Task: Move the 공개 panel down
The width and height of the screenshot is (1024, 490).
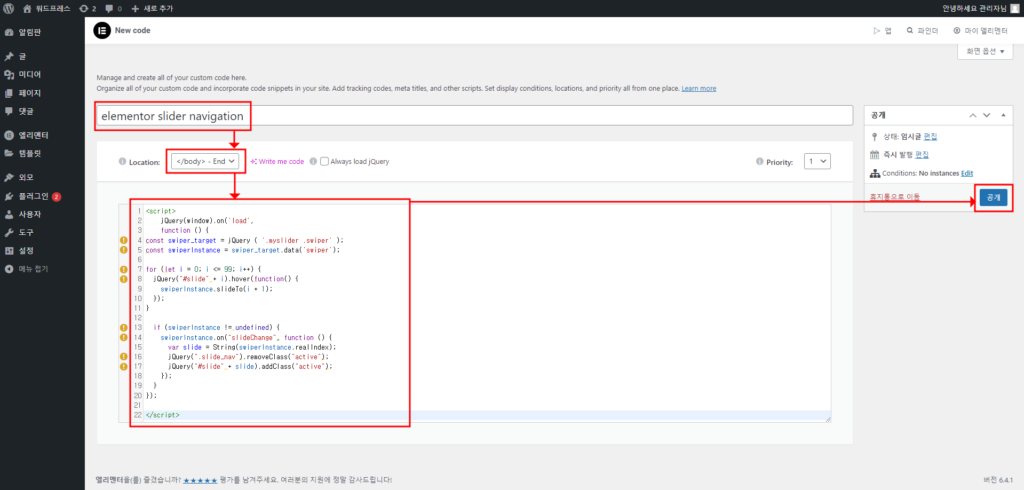Action: click(987, 115)
